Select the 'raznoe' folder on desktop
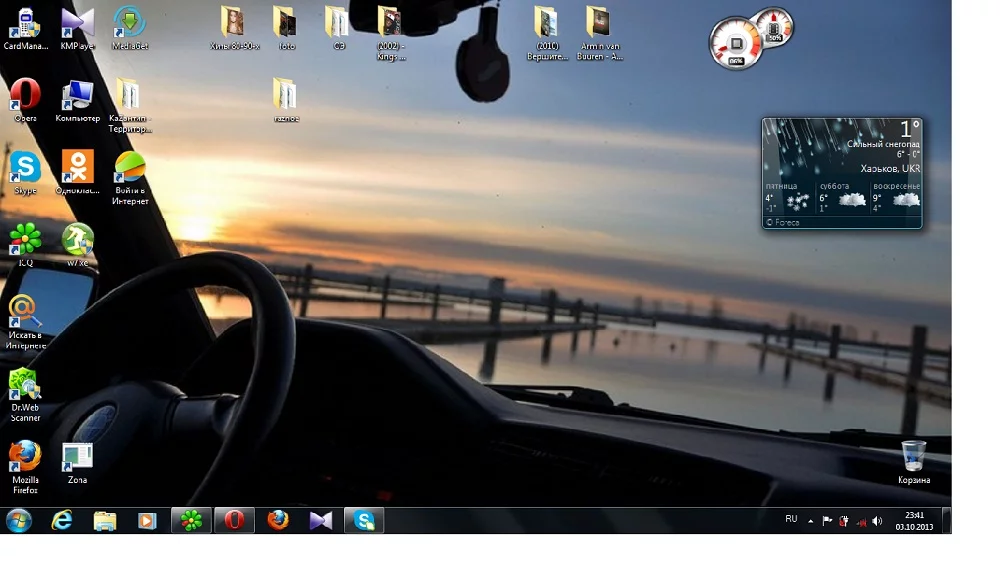1000x562 pixels. pos(286,95)
